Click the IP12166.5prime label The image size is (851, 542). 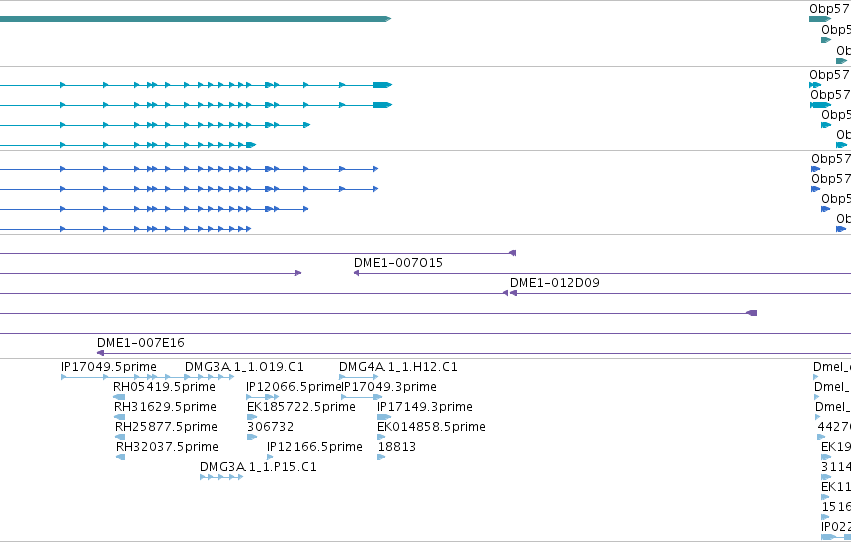[315, 447]
